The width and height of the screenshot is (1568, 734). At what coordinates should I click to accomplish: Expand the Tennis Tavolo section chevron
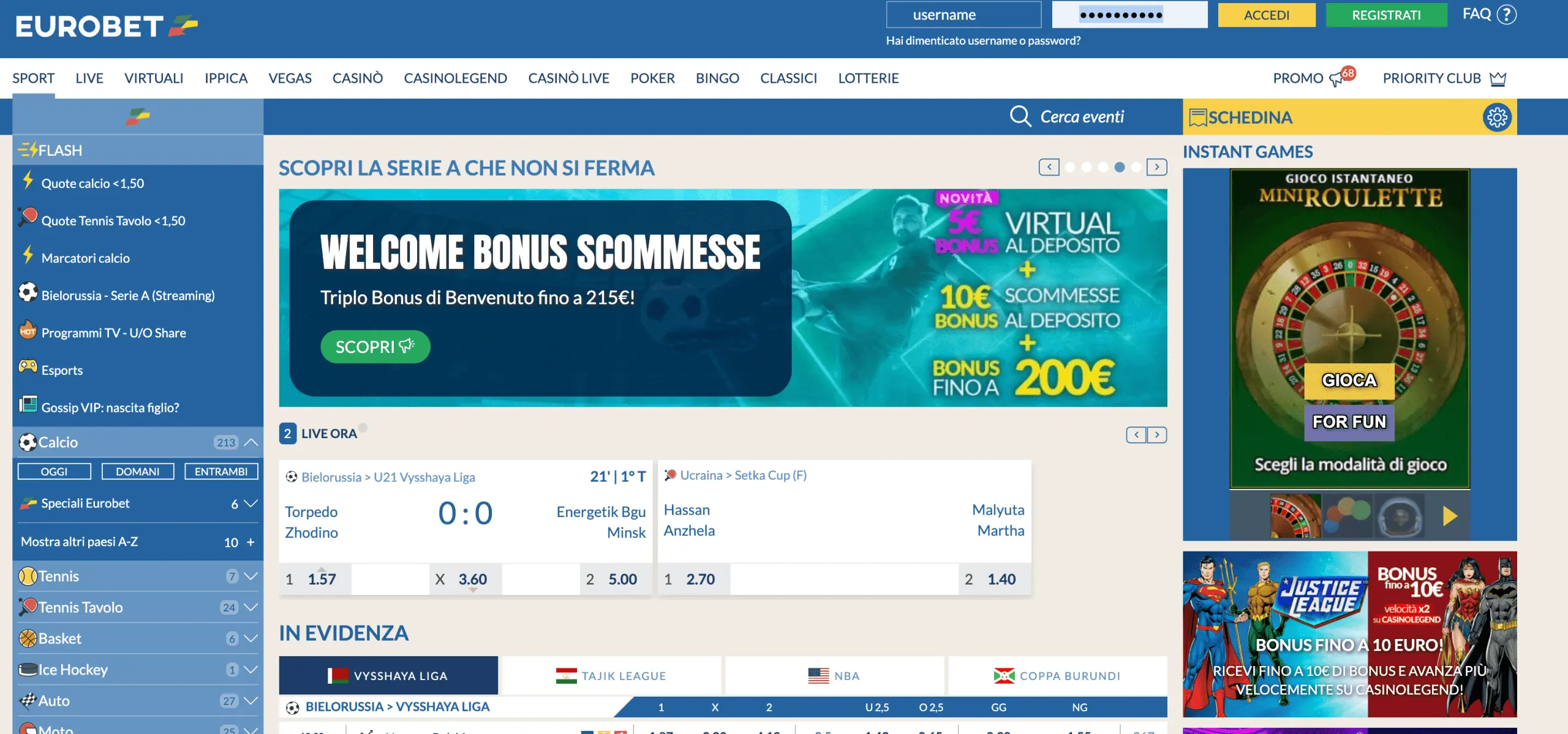click(x=251, y=607)
